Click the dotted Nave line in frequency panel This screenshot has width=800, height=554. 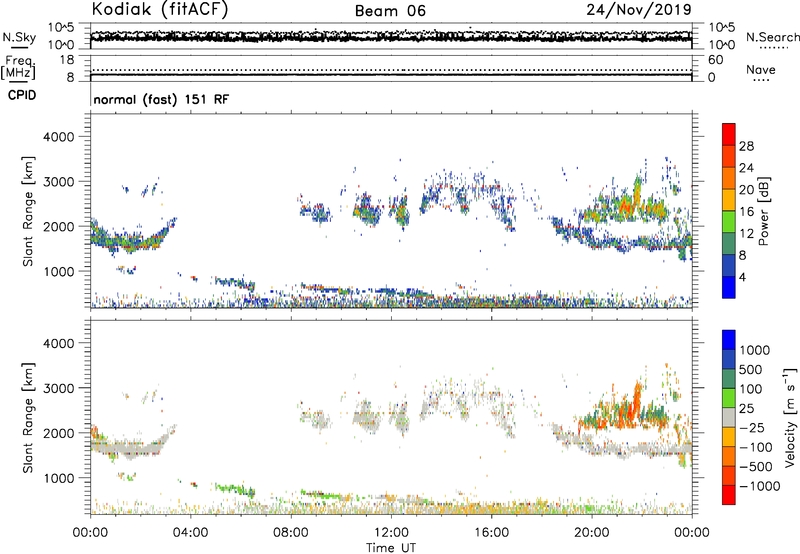[x=391, y=70]
